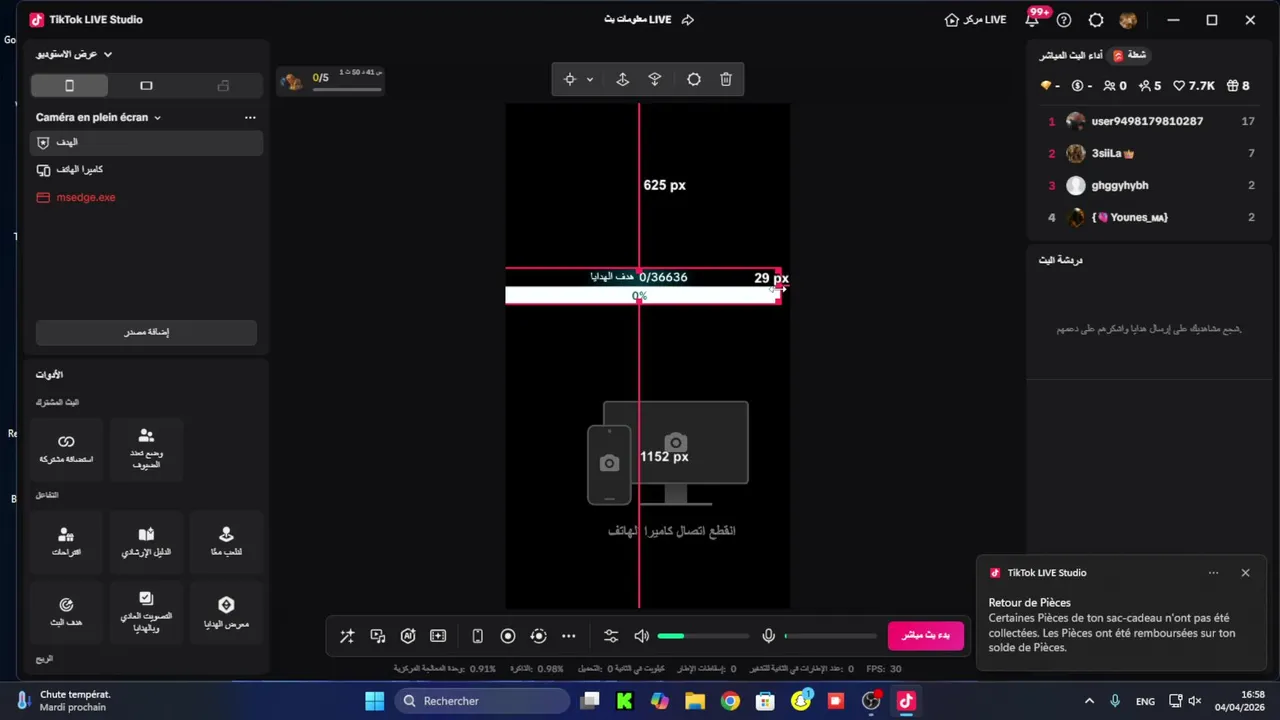This screenshot has height=720, width=1280.
Task: Open the LIVE info title
Action: [x=638, y=19]
